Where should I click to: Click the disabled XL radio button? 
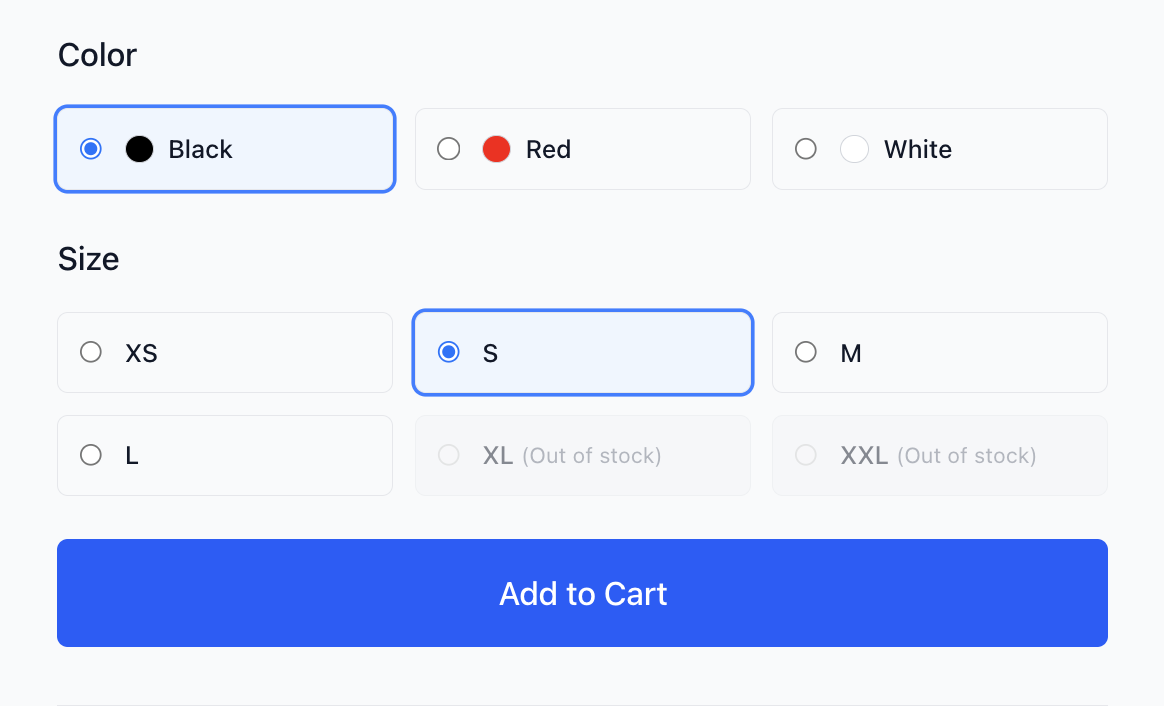[449, 455]
